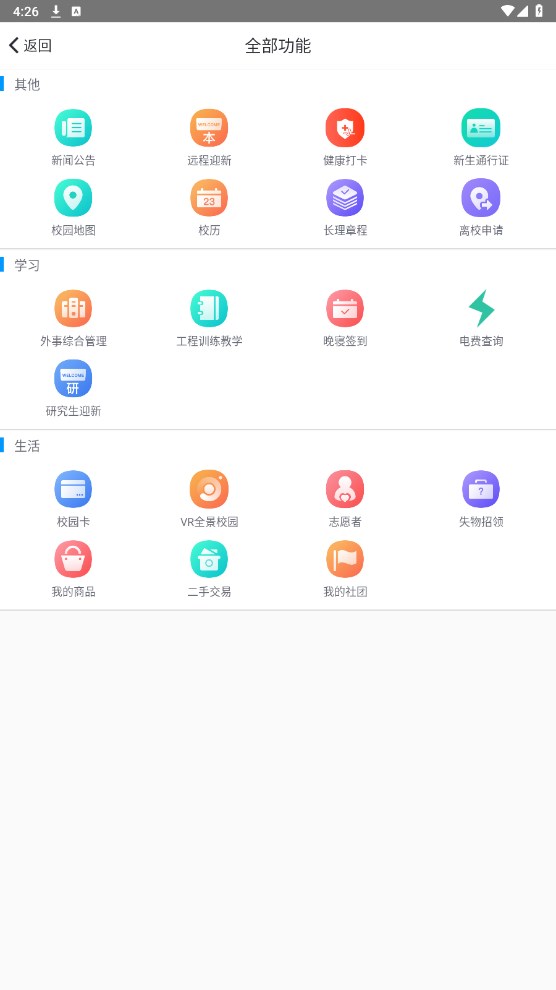This screenshot has height=990, width=556.
Task: Launch VR全景校园 camera icon
Action: click(209, 489)
